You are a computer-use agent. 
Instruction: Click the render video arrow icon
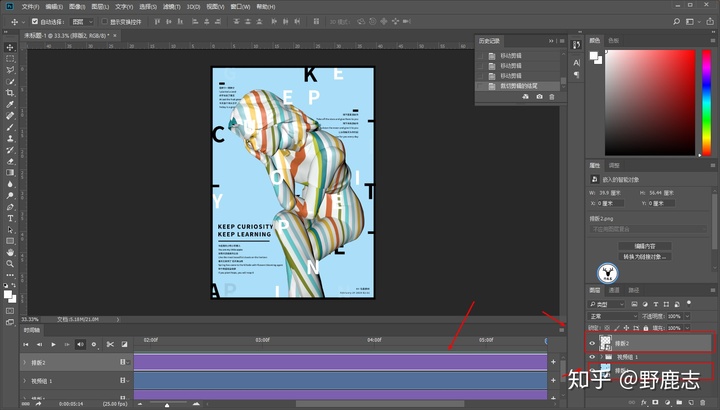39,404
